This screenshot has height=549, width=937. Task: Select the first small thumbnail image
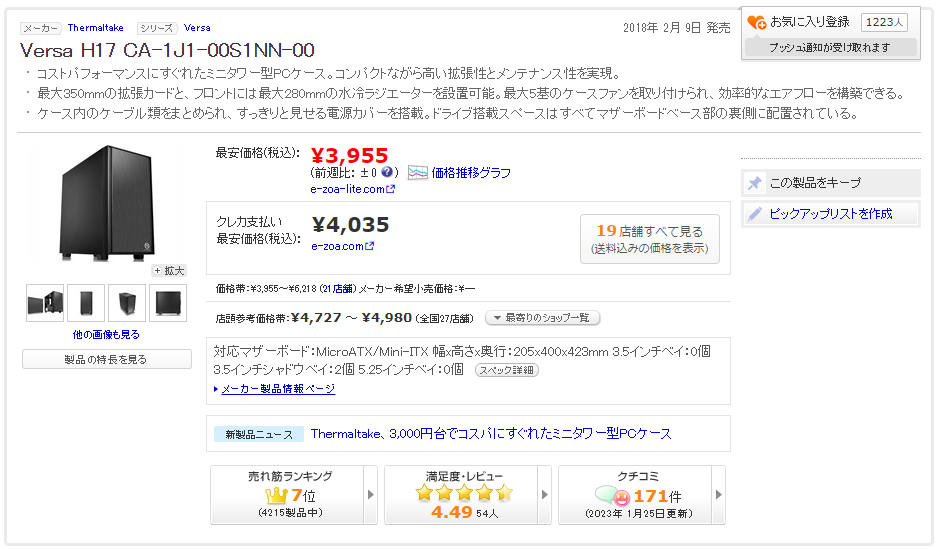45,302
